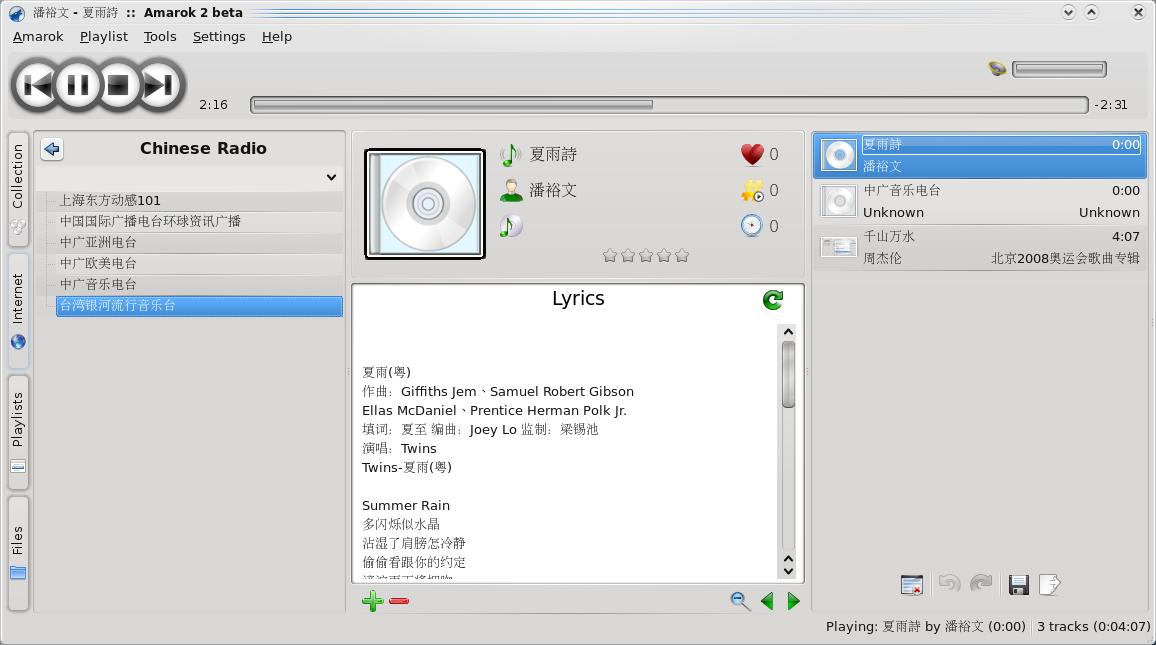Switch to the Collection sidebar tab
Screen dimensions: 1156x645
pyautogui.click(x=18, y=189)
